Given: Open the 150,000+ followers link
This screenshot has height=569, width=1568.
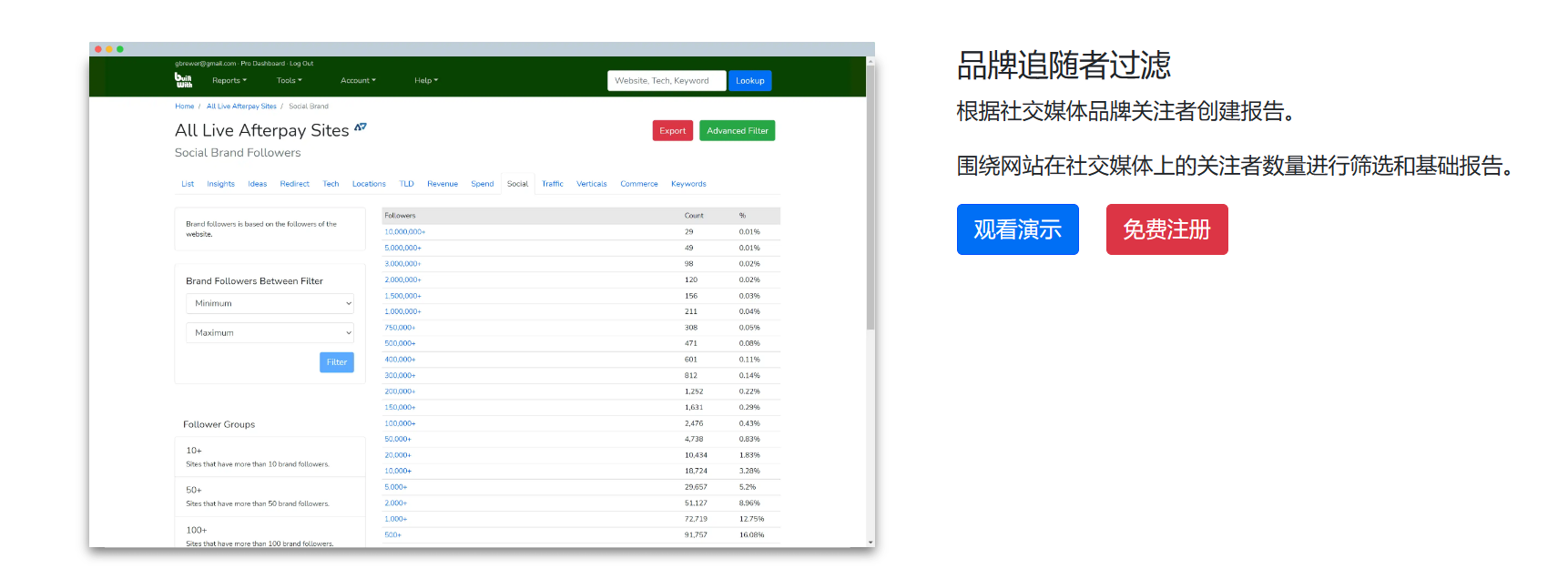Looking at the screenshot, I should pos(400,407).
